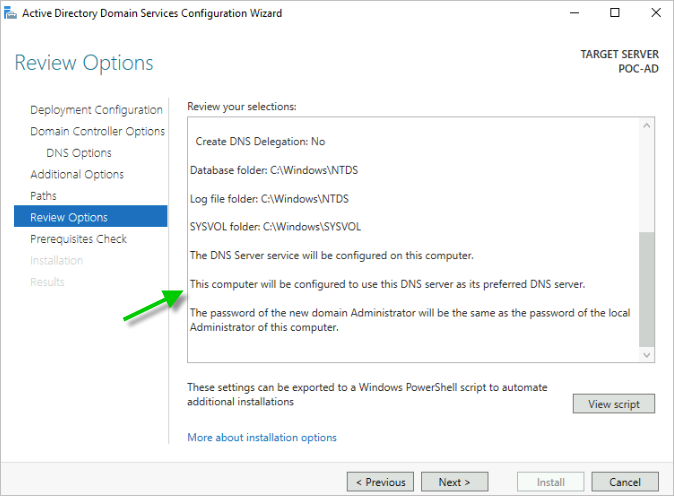Click the 'Review your selections:' label
674x496 pixels.
[x=242, y=107]
